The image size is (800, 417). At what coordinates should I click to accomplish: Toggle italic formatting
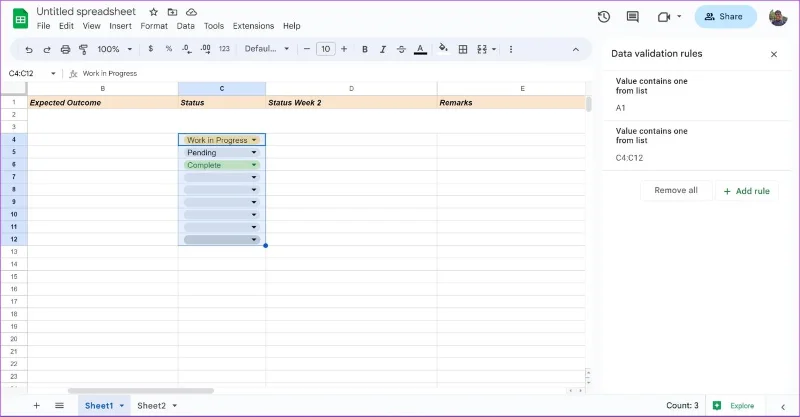pyautogui.click(x=383, y=49)
